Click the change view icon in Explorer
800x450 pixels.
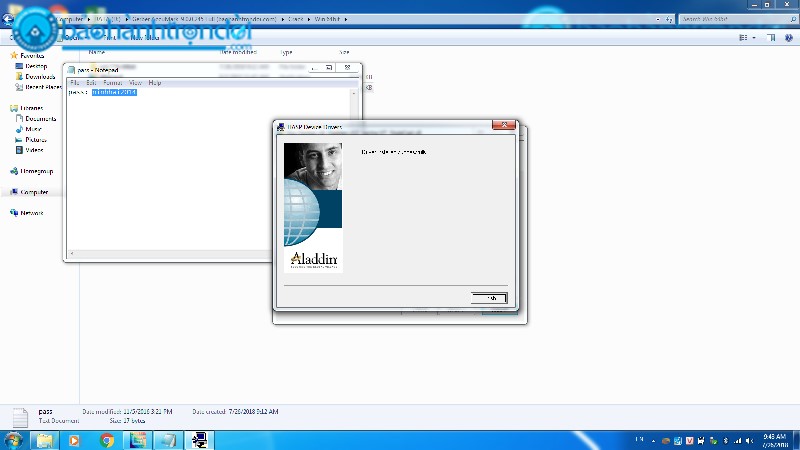tap(743, 38)
